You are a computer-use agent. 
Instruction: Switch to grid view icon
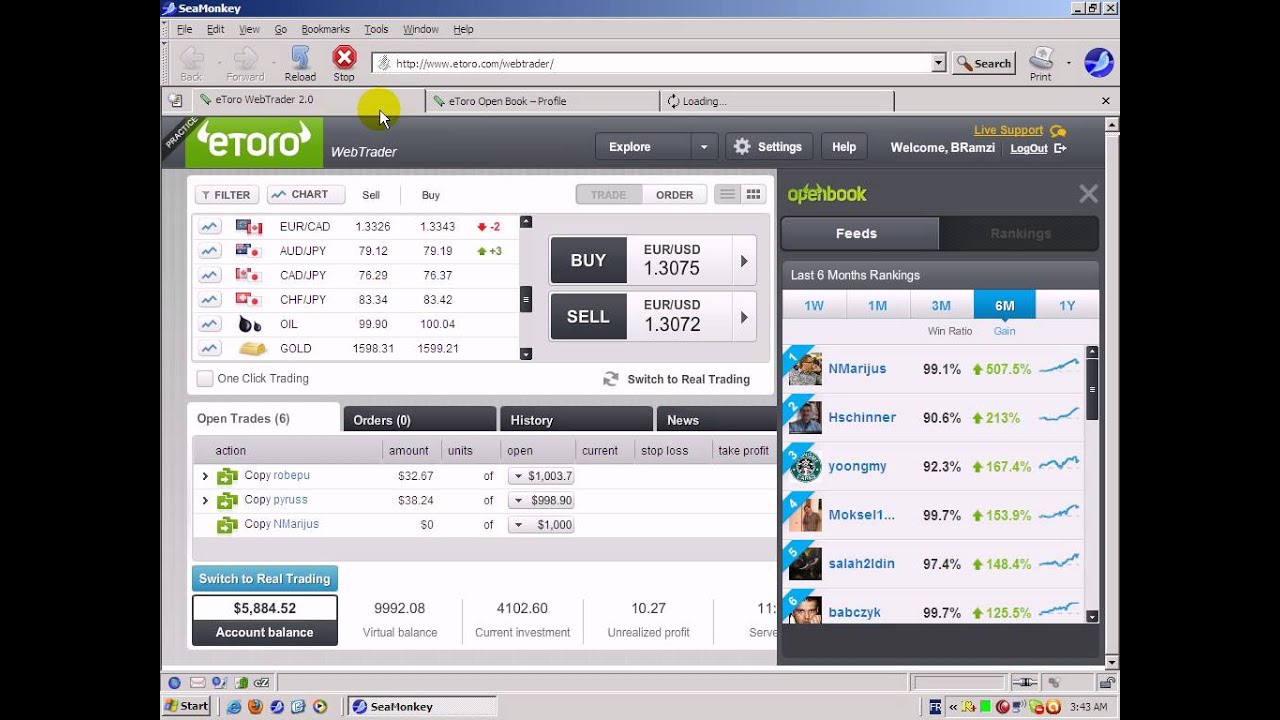click(753, 195)
